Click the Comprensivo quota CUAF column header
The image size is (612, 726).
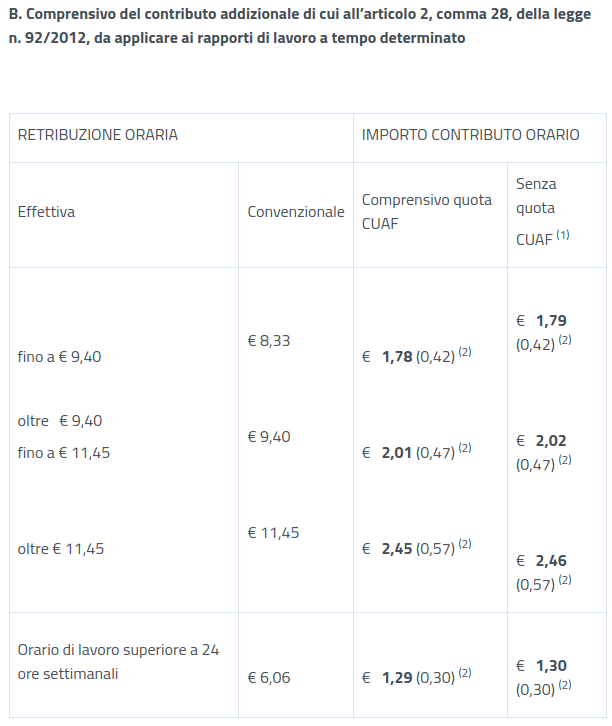(x=427, y=212)
